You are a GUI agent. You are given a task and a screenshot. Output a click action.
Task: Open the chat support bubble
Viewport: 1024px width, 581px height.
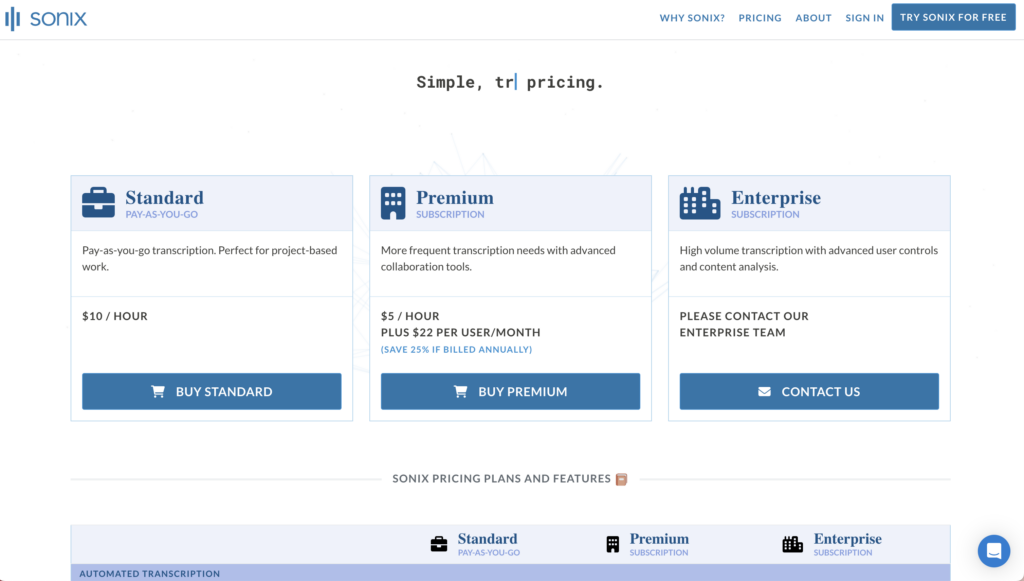(x=993, y=550)
